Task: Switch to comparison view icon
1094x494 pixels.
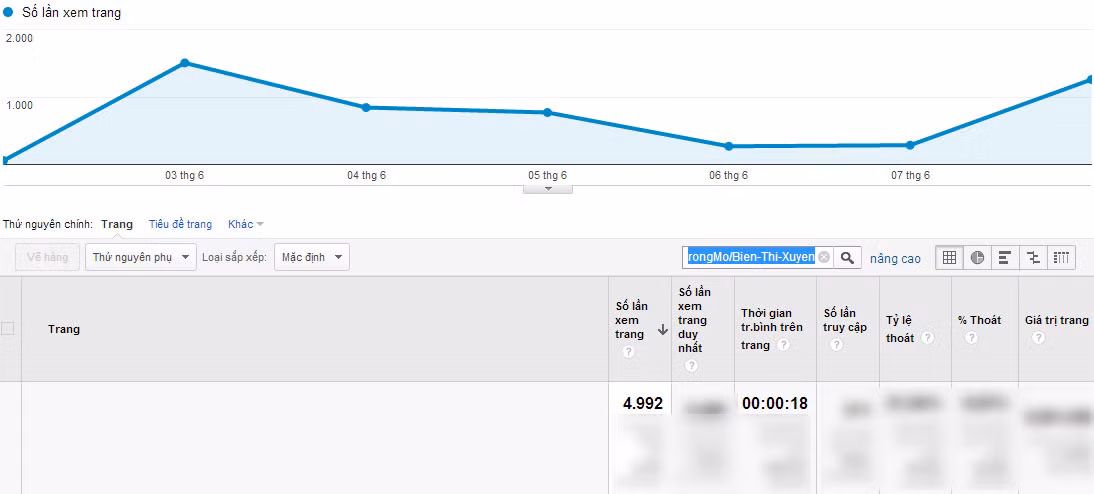Action: coord(1034,257)
